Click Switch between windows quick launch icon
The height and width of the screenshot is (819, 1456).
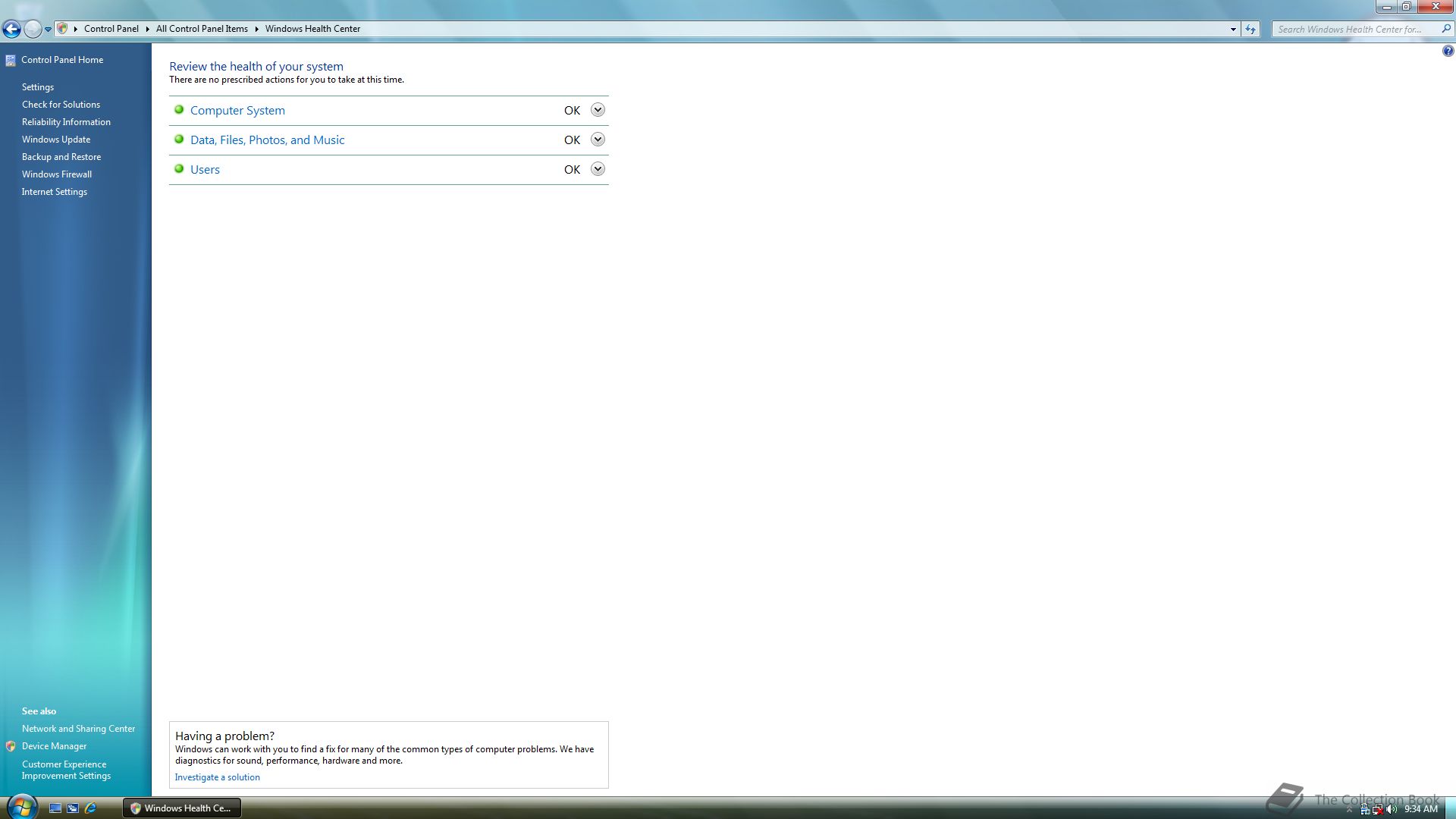click(73, 808)
